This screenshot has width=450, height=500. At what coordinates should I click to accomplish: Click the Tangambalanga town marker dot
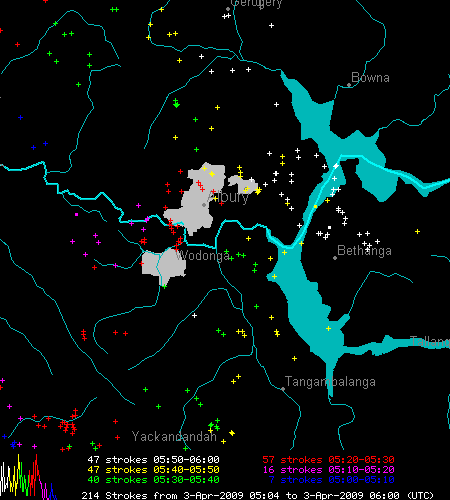click(283, 389)
